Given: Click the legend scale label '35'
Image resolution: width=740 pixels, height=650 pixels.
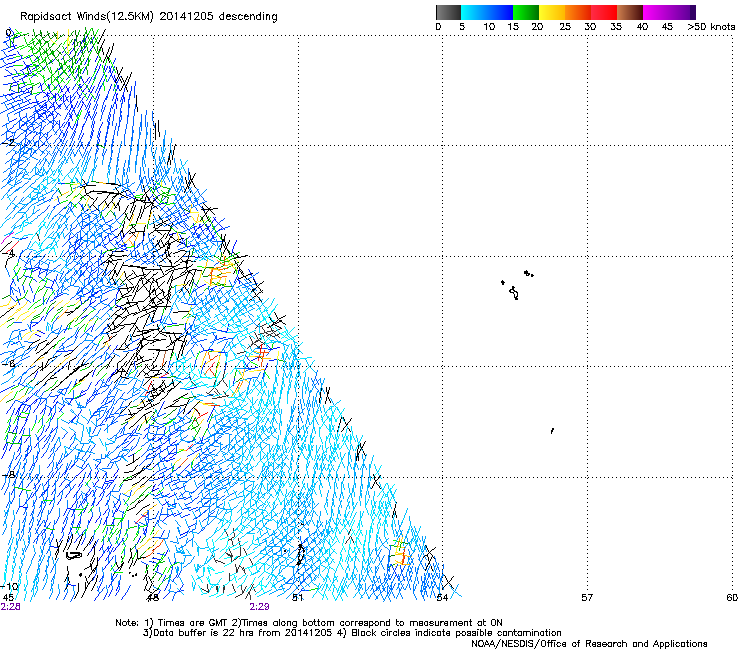Looking at the screenshot, I should coord(616,26).
